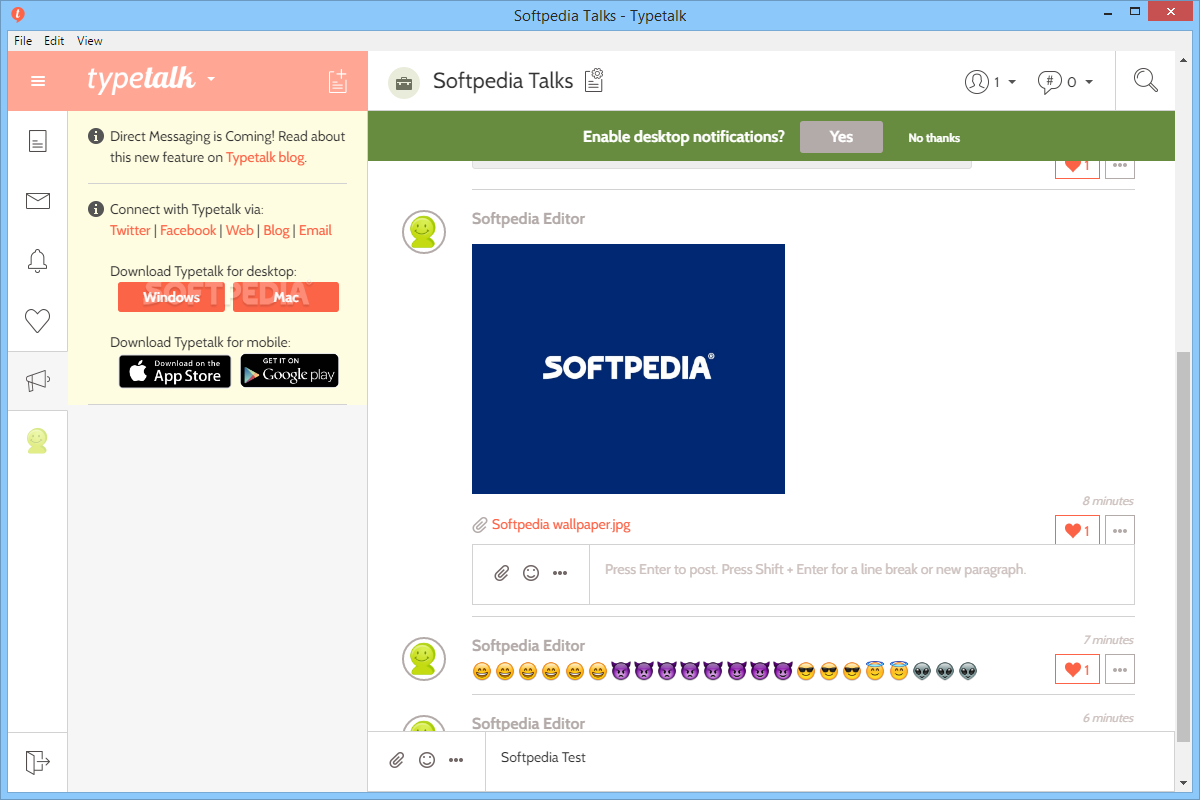The image size is (1200, 800).
Task: Open the File menu
Action: [23, 41]
